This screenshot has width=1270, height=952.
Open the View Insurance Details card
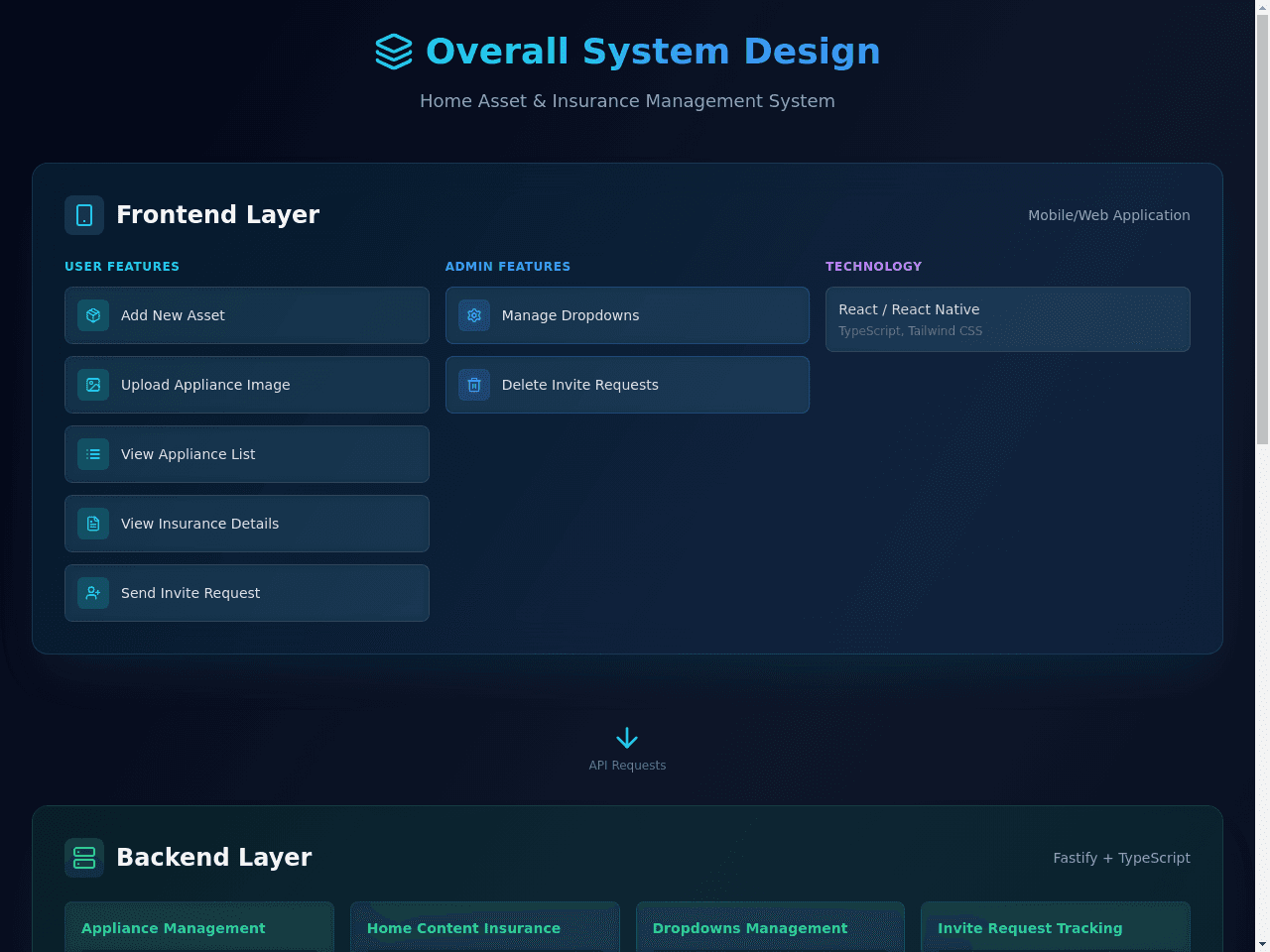pos(247,524)
